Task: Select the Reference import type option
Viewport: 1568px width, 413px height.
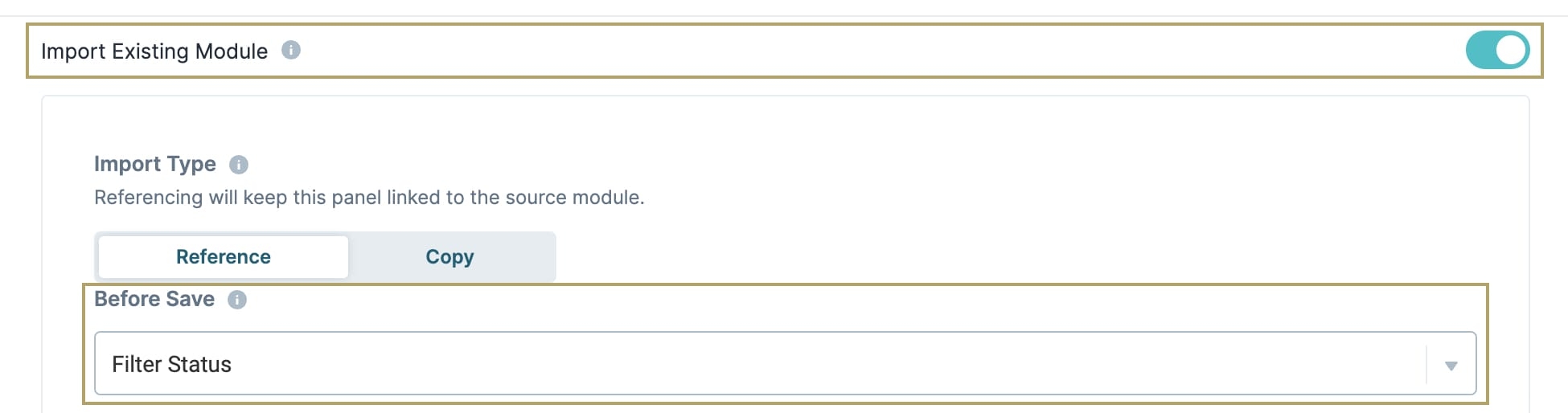Action: pos(224,257)
